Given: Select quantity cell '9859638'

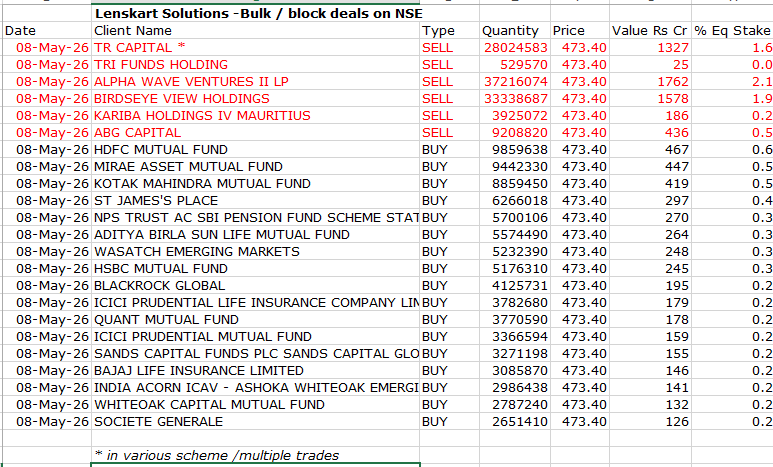Looking at the screenshot, I should pos(515,150).
